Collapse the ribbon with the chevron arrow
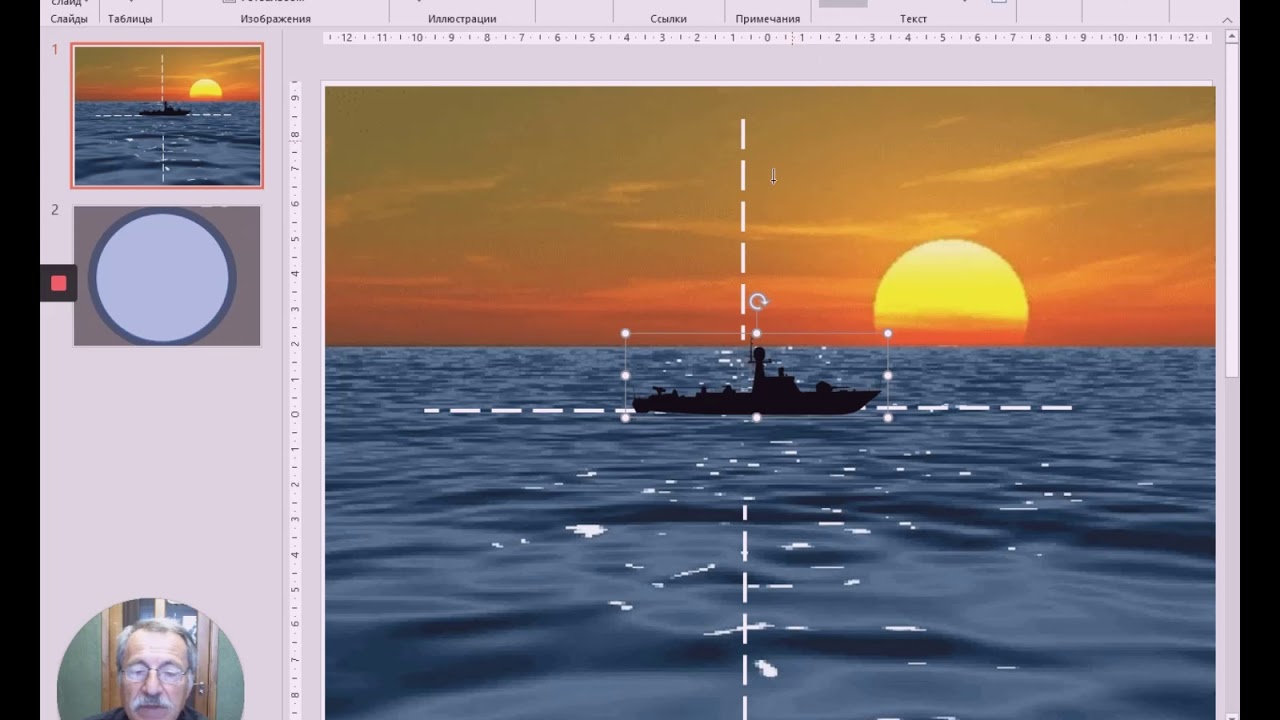This screenshot has height=720, width=1280. pyautogui.click(x=1227, y=20)
